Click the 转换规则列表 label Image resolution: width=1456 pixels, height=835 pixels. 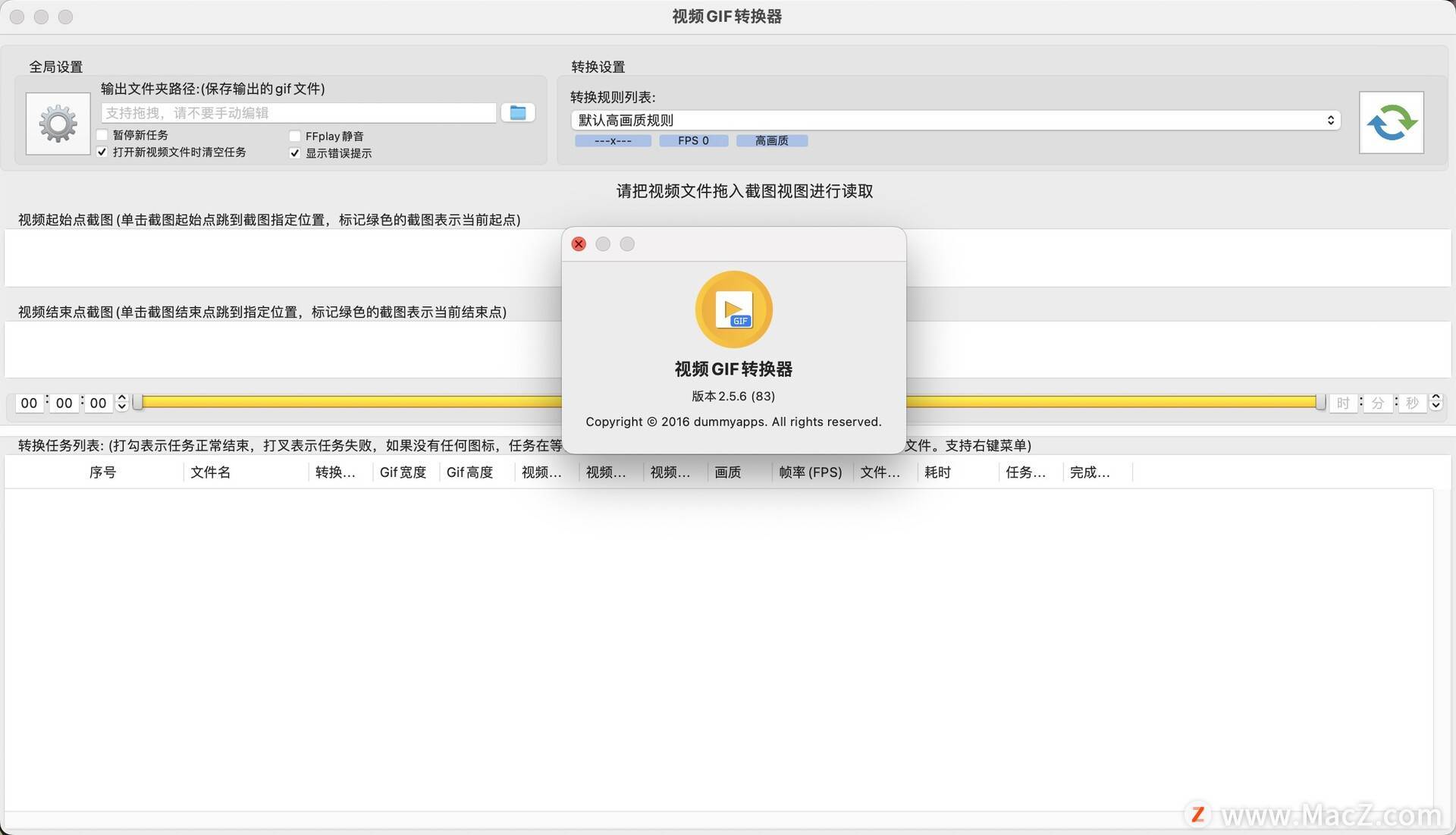(613, 97)
